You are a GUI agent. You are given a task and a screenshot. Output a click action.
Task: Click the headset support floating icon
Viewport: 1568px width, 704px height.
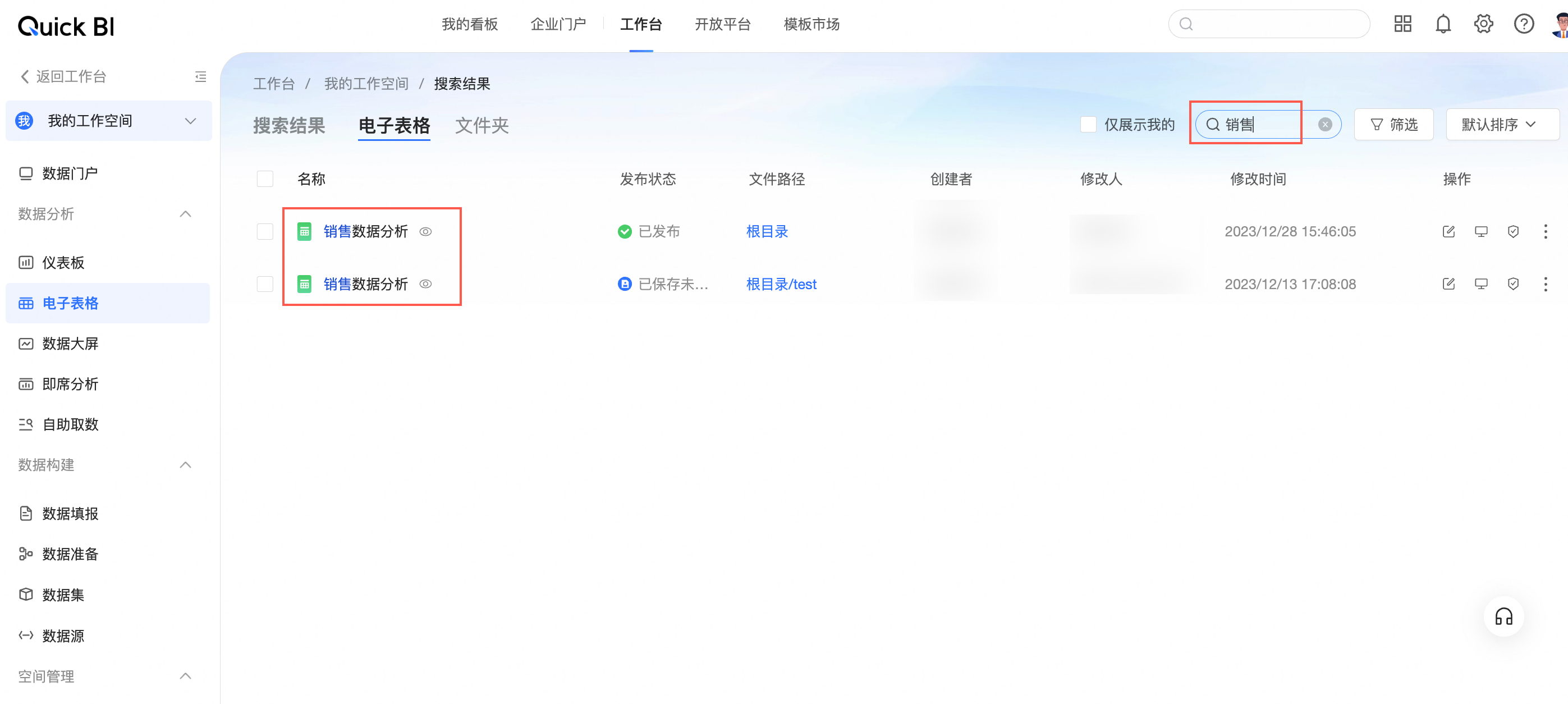click(1503, 616)
